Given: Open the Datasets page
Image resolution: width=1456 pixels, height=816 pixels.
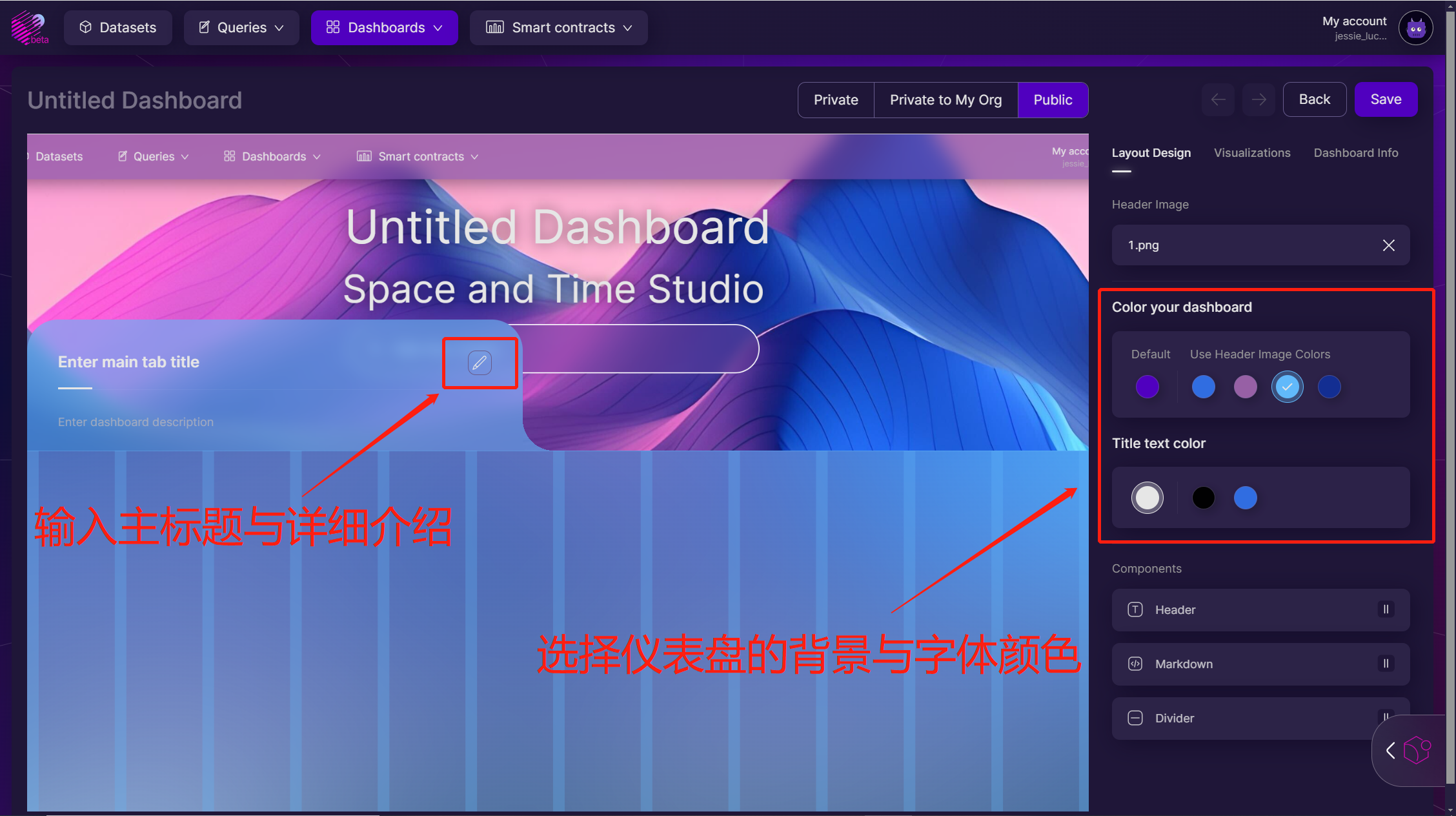Looking at the screenshot, I should click(117, 28).
